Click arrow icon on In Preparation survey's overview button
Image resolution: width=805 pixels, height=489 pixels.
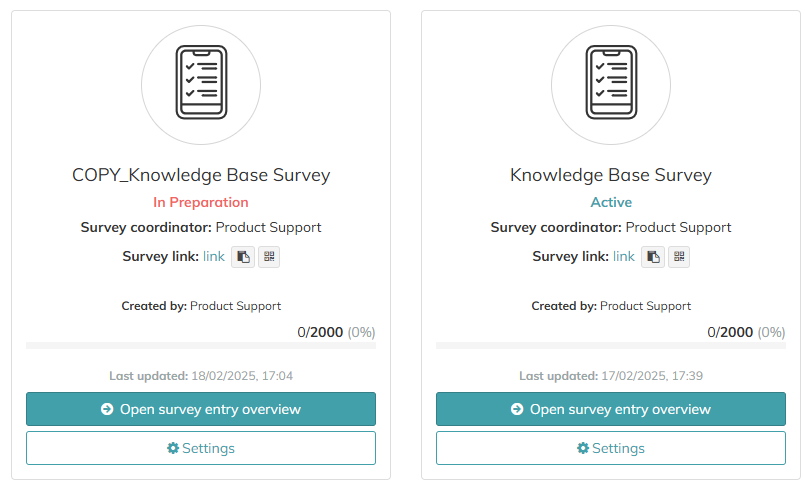pos(107,409)
